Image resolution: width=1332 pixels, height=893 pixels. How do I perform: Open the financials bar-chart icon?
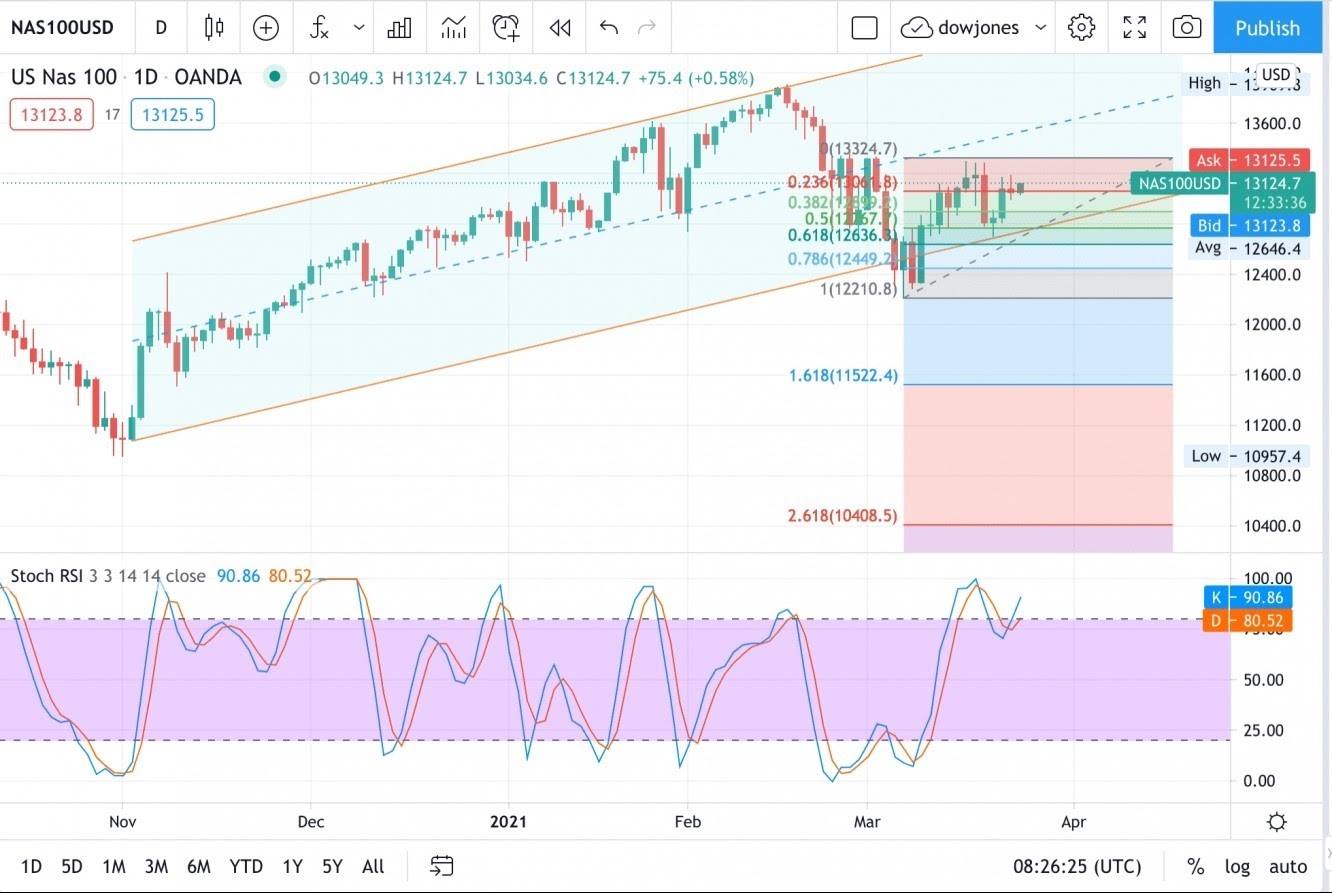pos(400,27)
